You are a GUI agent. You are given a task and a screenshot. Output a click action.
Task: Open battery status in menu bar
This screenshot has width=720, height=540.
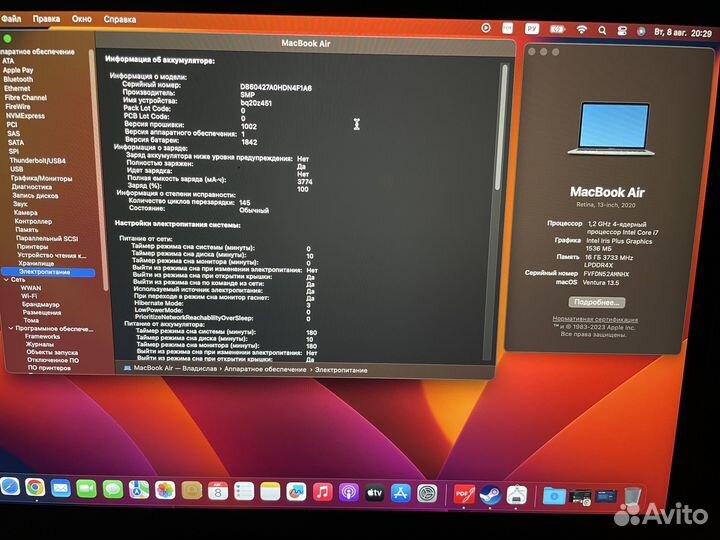(x=557, y=30)
